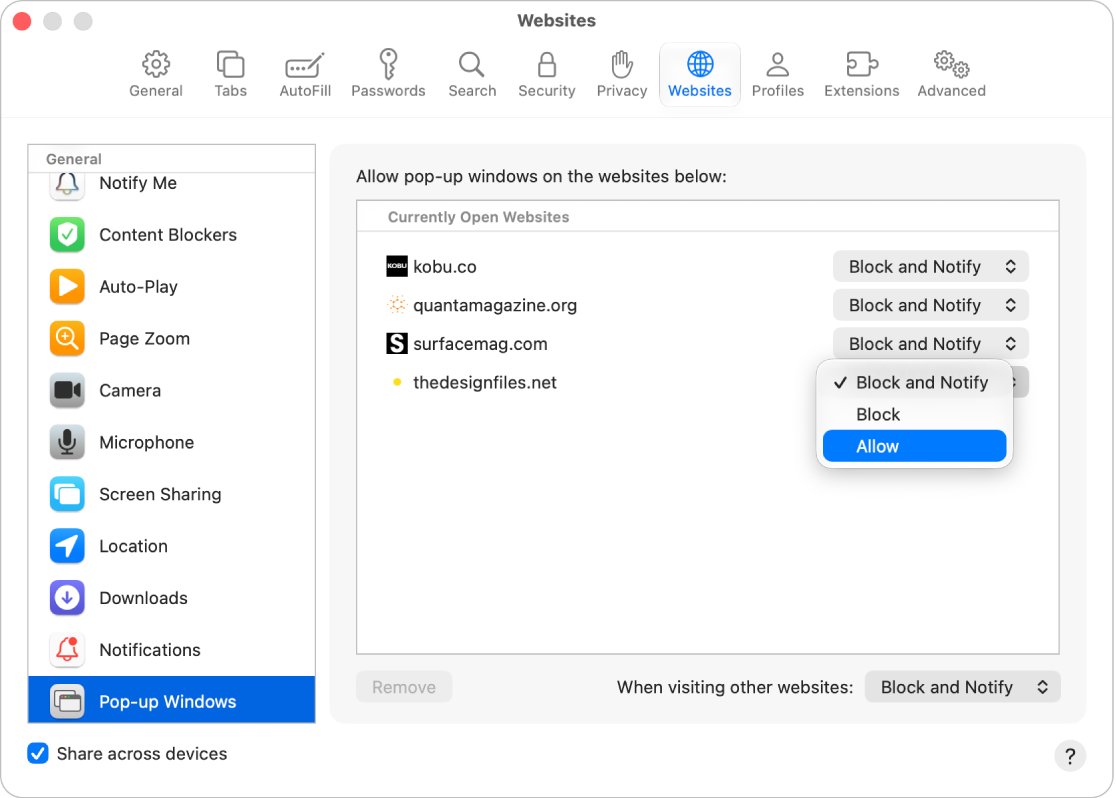Click the Downloads arrow icon
1116x798 pixels.
point(67,599)
